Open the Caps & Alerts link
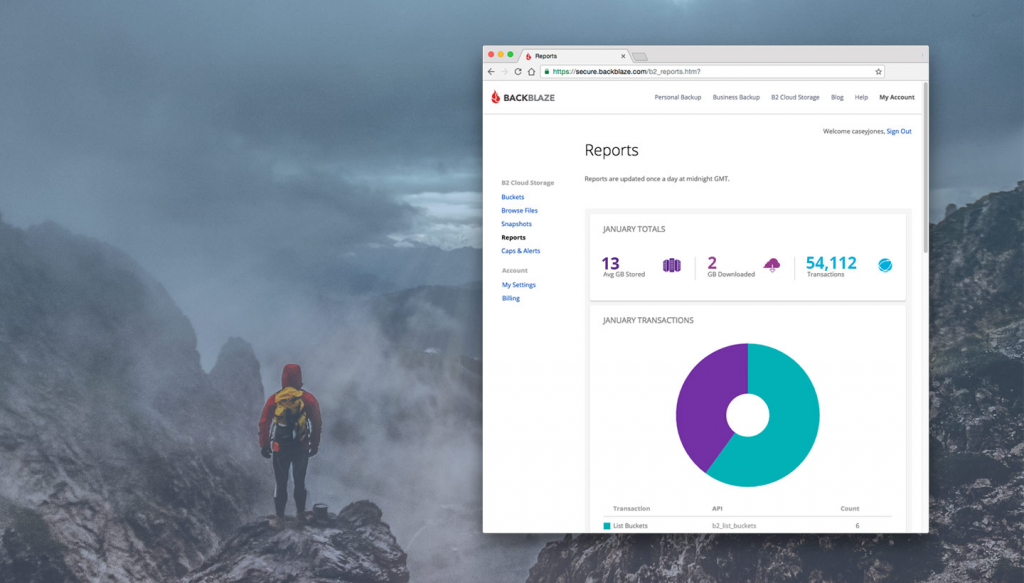The width and height of the screenshot is (1024, 583). point(520,251)
